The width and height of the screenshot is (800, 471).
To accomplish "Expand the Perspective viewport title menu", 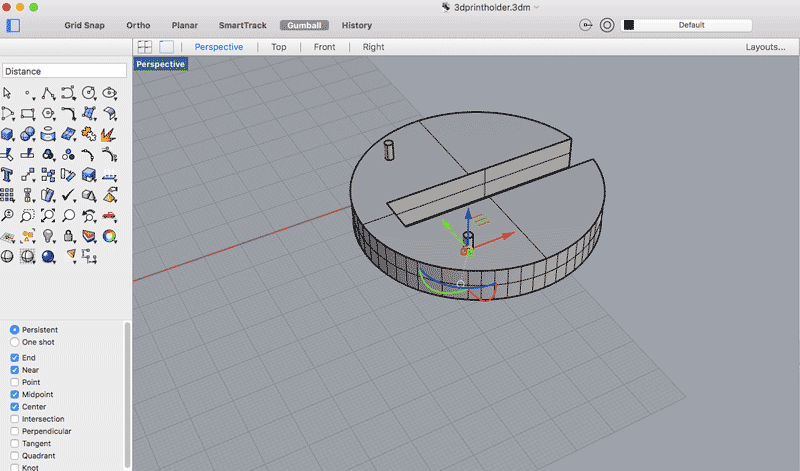I will [160, 64].
